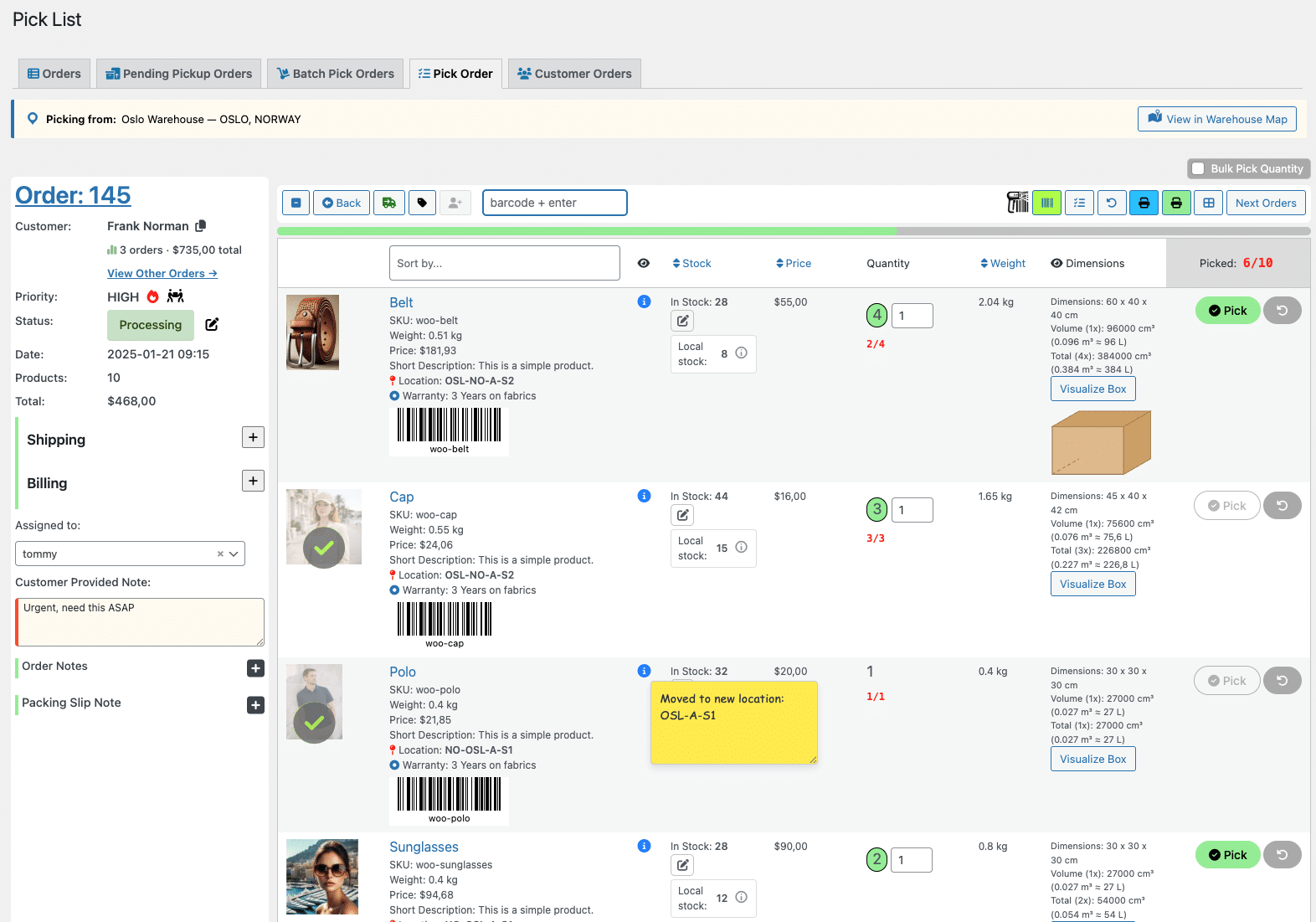Click the barcode + enter input field
Screen dimensions: 1316x922
(x=554, y=203)
